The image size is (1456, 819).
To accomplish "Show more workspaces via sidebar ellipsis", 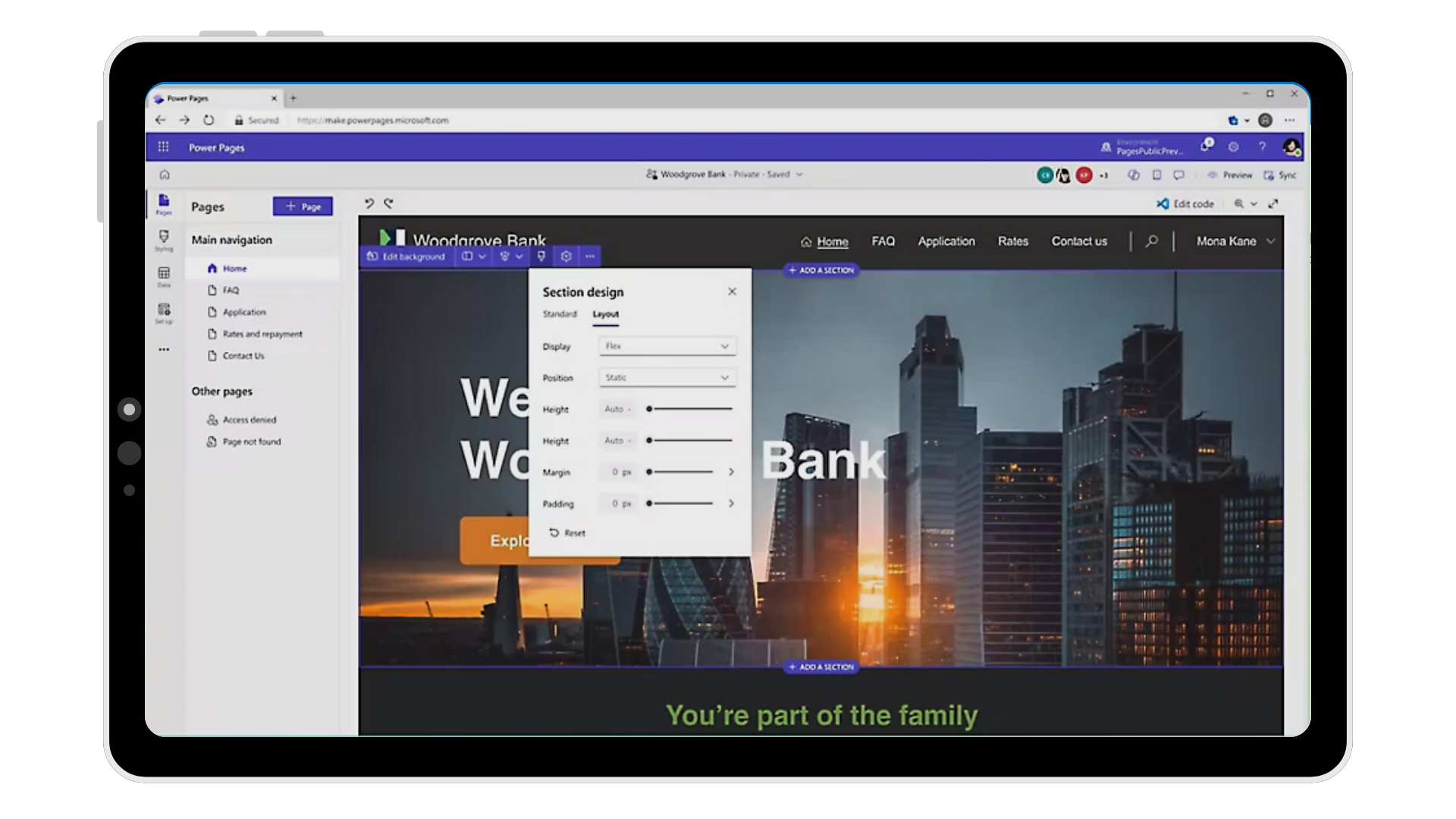I will (164, 350).
